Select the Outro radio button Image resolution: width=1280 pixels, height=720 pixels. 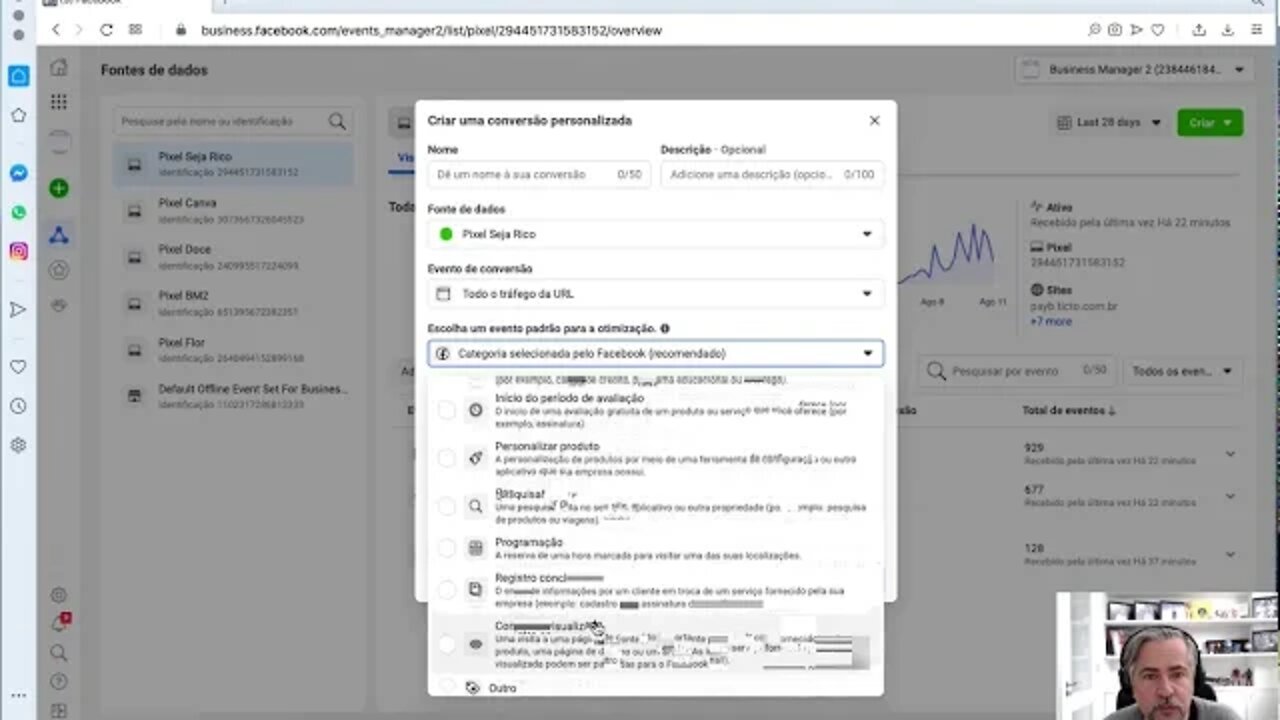446,688
